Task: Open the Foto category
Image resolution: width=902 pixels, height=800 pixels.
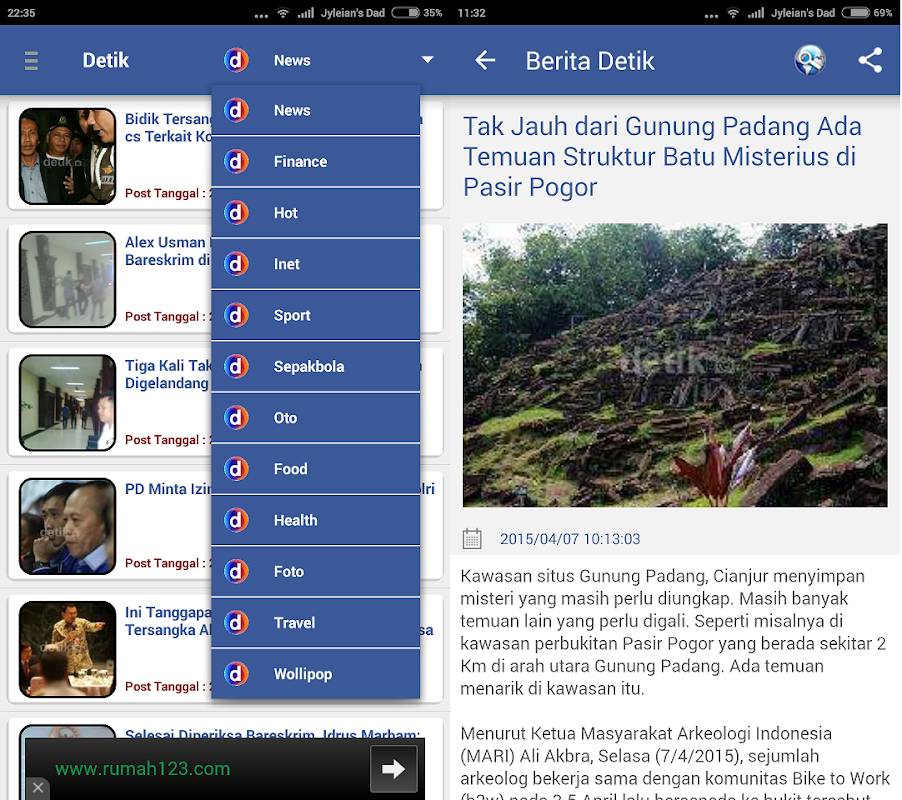Action: [315, 571]
